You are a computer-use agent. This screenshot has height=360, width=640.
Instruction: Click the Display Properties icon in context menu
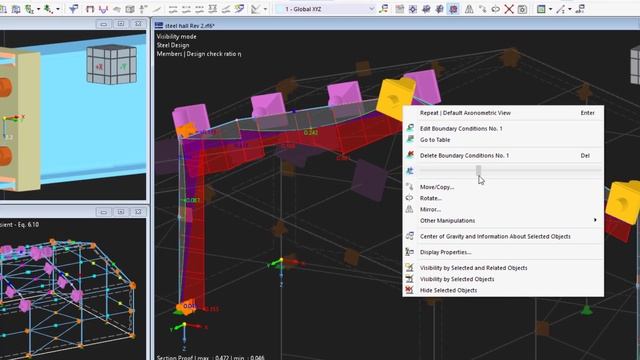tap(409, 252)
